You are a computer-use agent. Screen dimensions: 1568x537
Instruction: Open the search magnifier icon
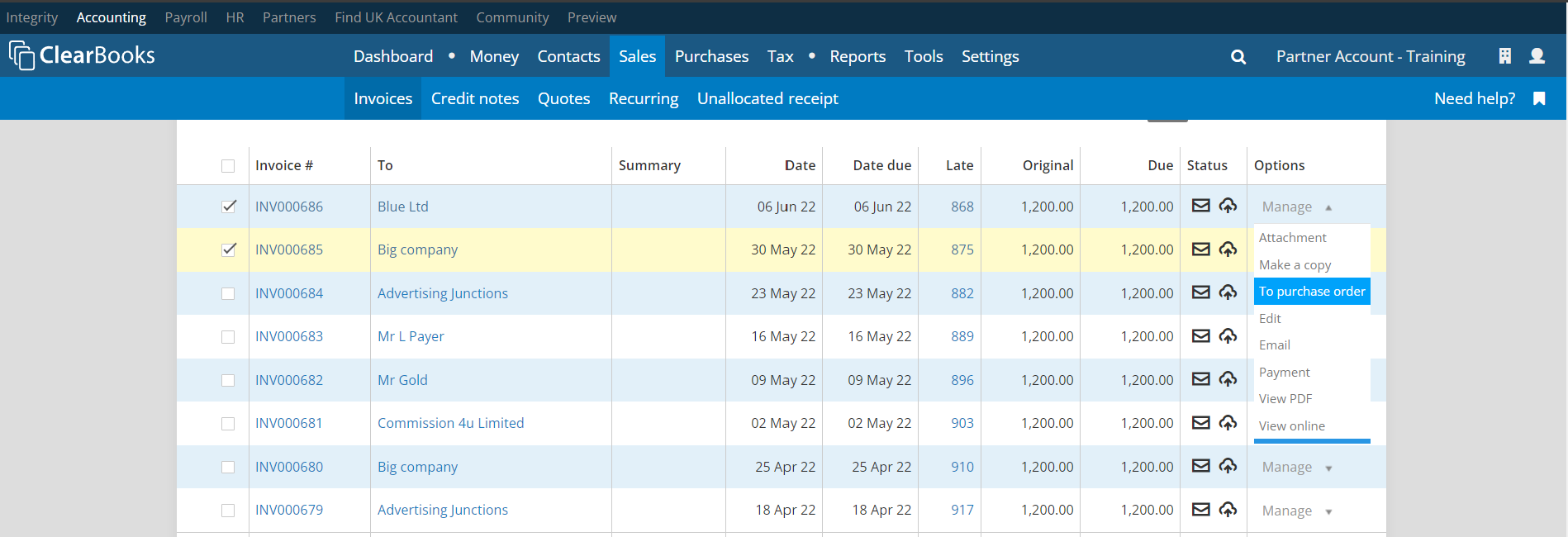[1238, 57]
